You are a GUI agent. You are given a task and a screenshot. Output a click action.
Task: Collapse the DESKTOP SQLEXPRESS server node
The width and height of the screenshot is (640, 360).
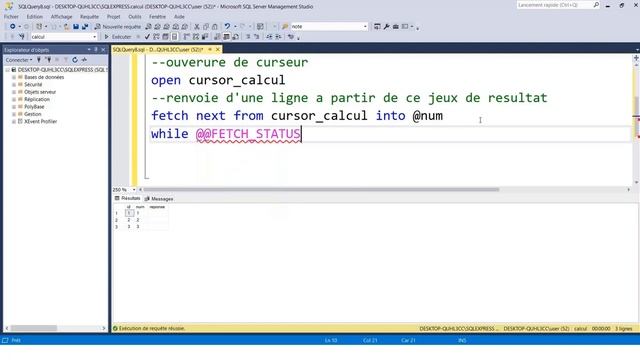7,70
